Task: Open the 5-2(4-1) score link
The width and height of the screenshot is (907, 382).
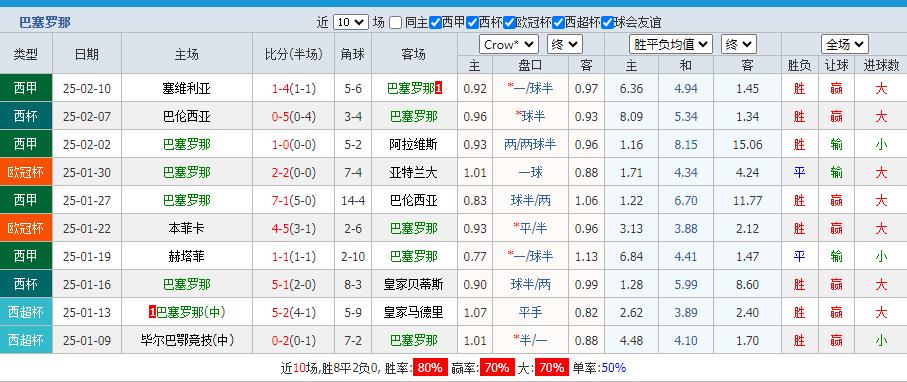Action: point(294,312)
